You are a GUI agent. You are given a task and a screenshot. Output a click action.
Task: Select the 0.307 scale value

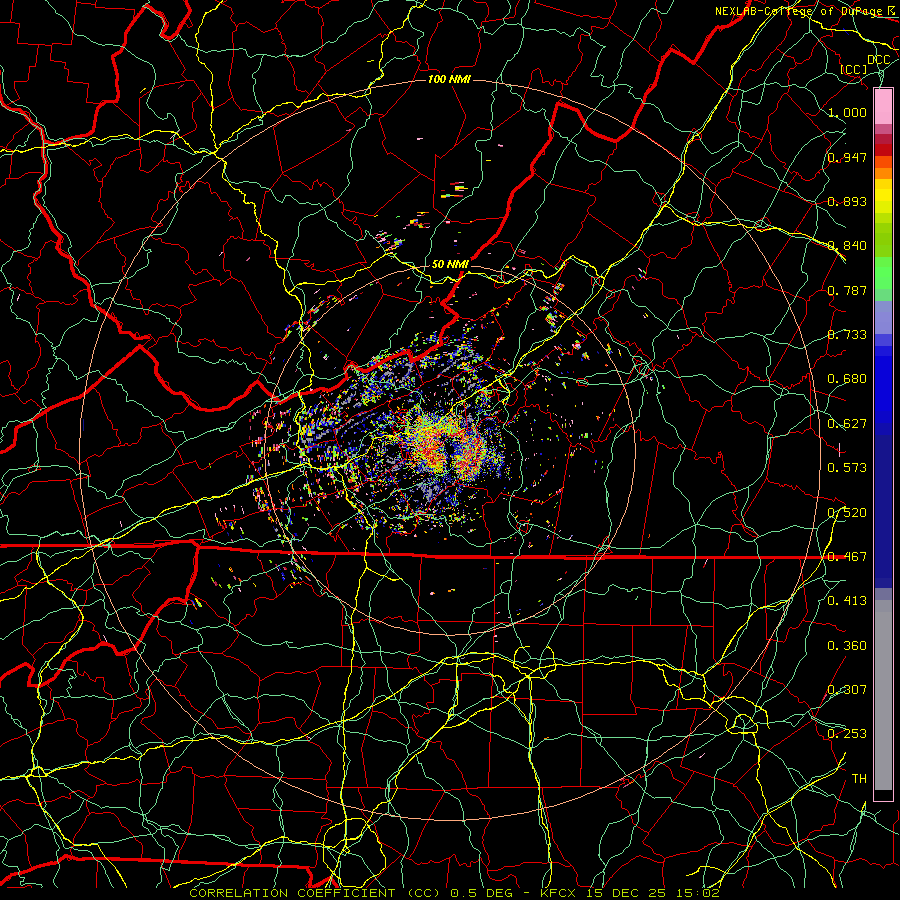[x=847, y=690]
